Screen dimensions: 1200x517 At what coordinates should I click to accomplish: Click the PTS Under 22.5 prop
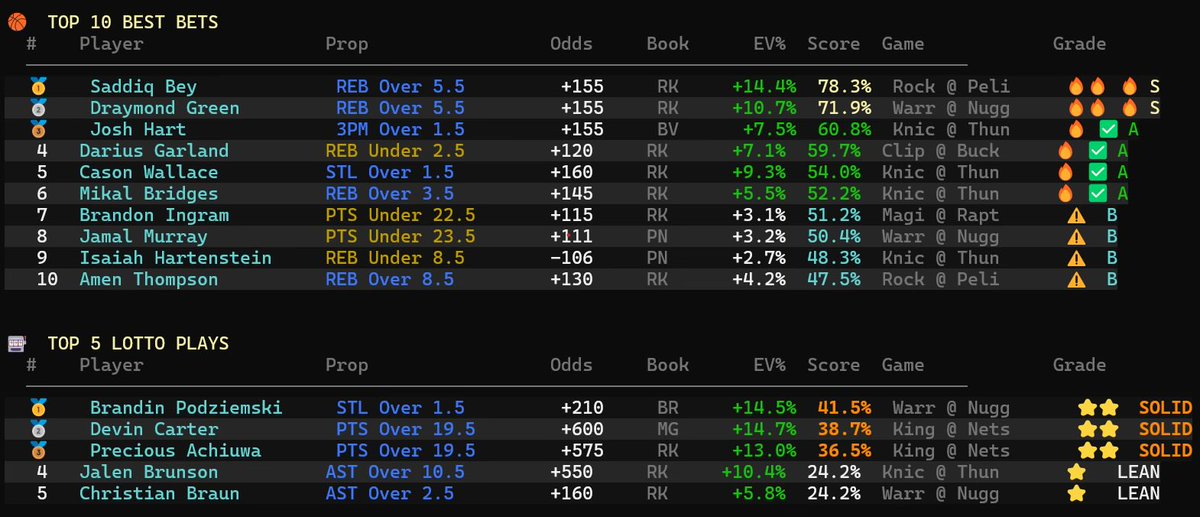400,215
